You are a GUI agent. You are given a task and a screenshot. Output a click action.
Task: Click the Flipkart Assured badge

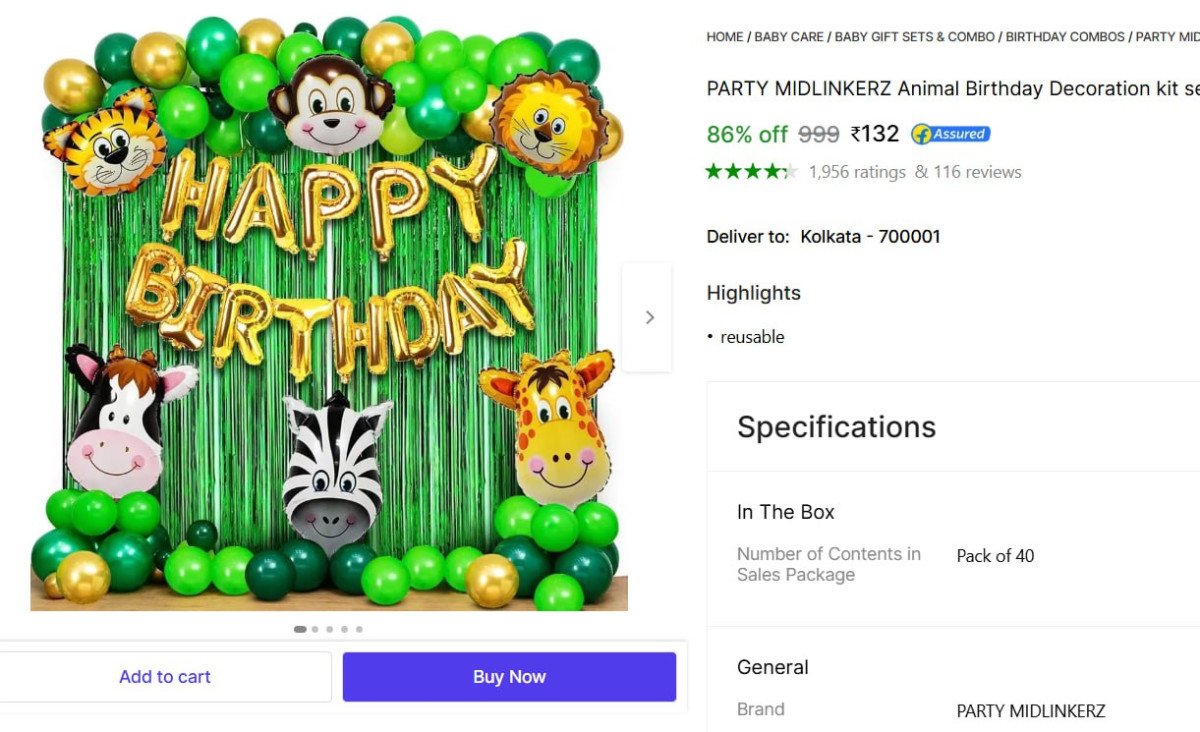pos(950,134)
